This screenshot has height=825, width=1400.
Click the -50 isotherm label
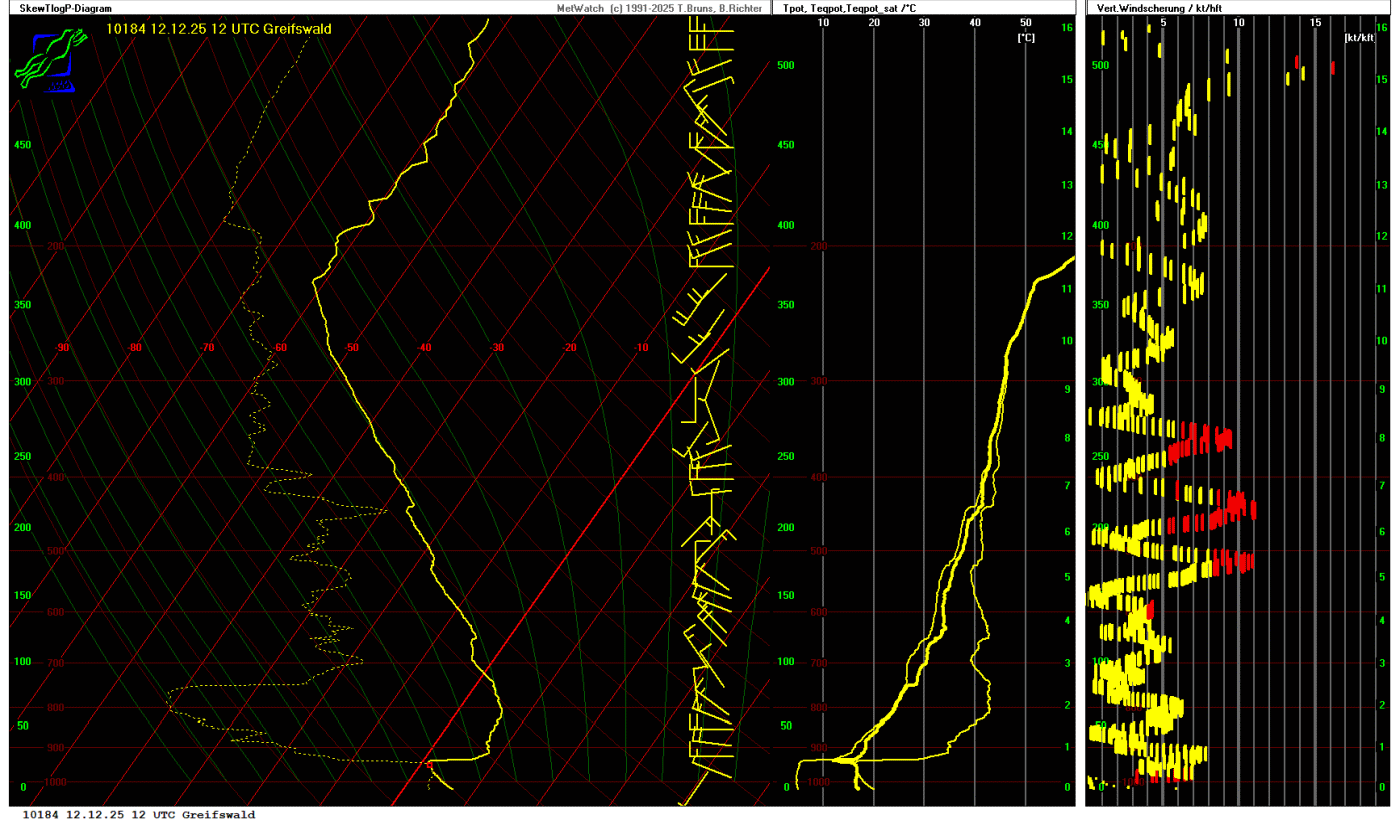click(x=352, y=348)
